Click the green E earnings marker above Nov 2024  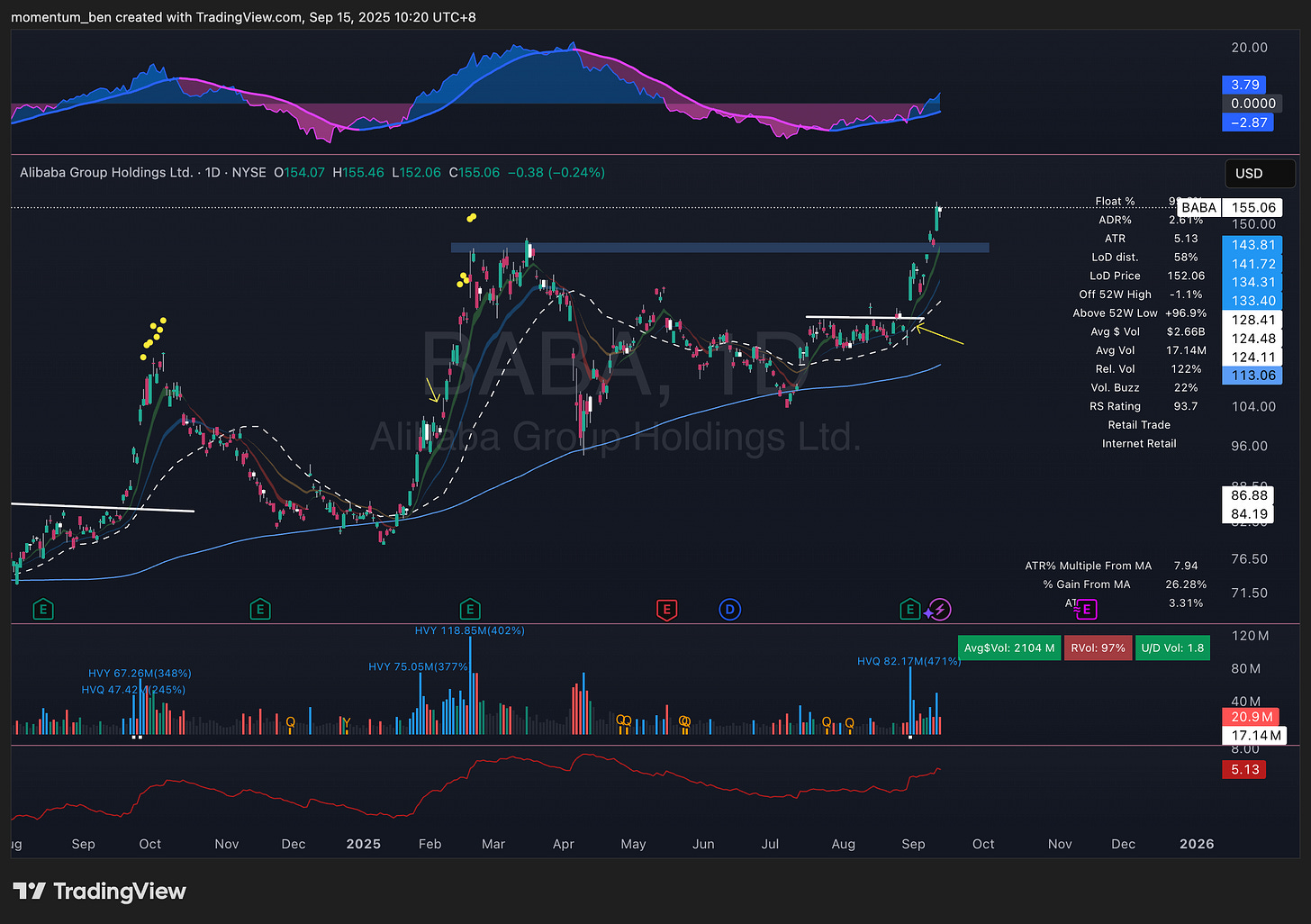[x=260, y=610]
